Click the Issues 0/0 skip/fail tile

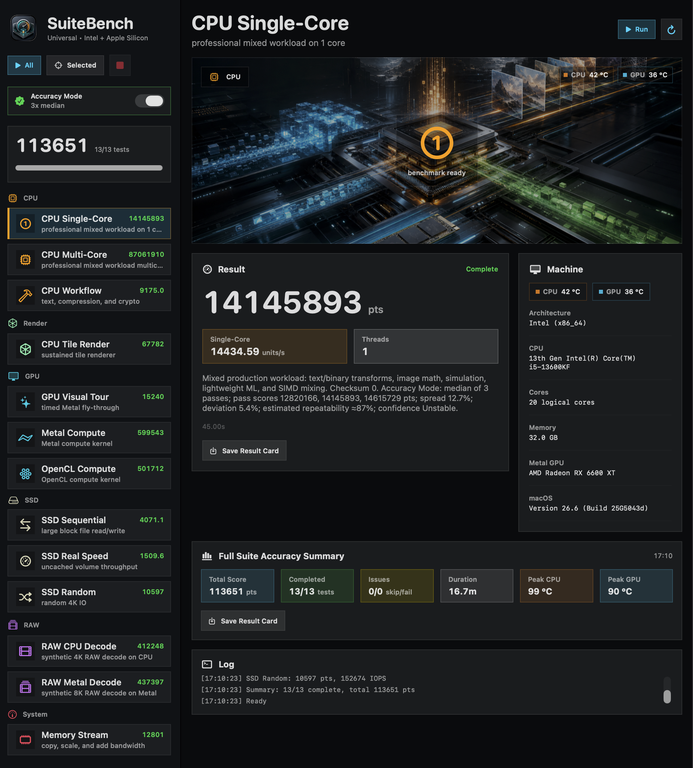[397, 586]
